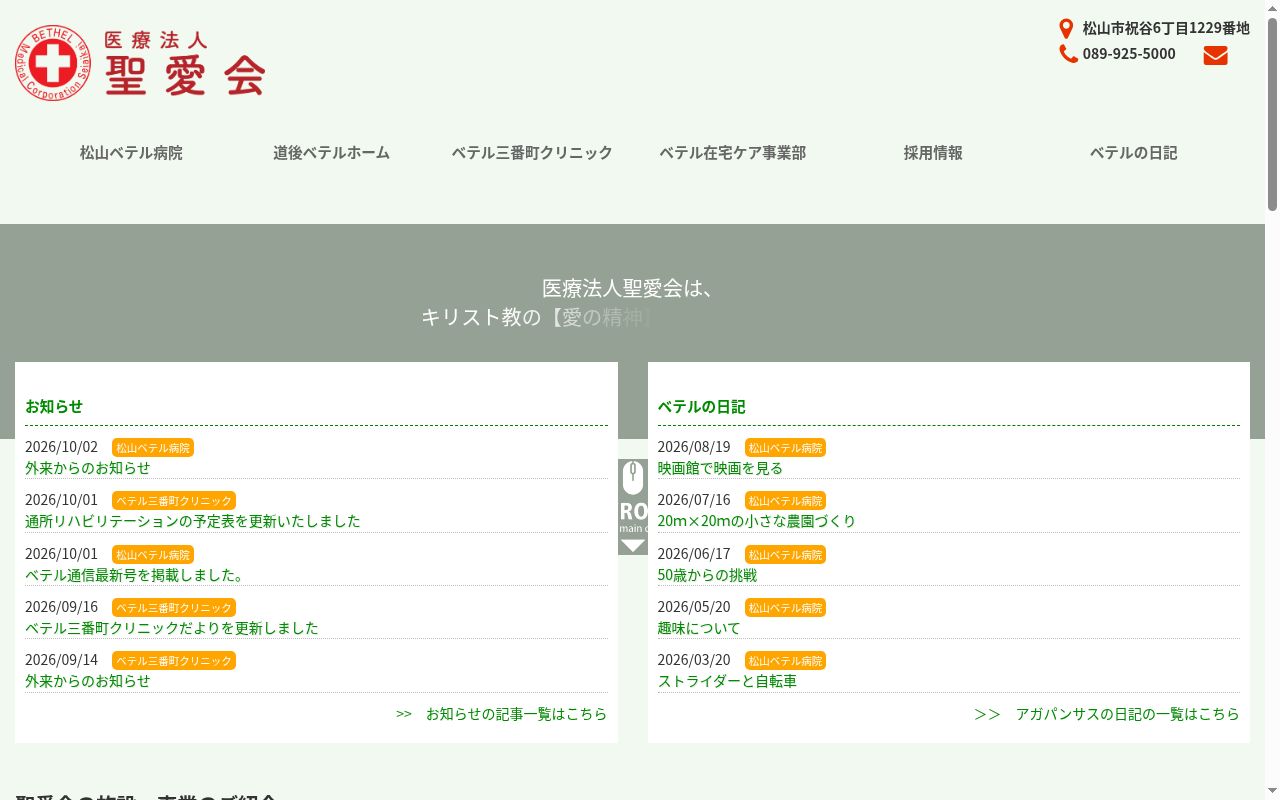Click the 医療法人 聖愛会 logo text

point(185,63)
